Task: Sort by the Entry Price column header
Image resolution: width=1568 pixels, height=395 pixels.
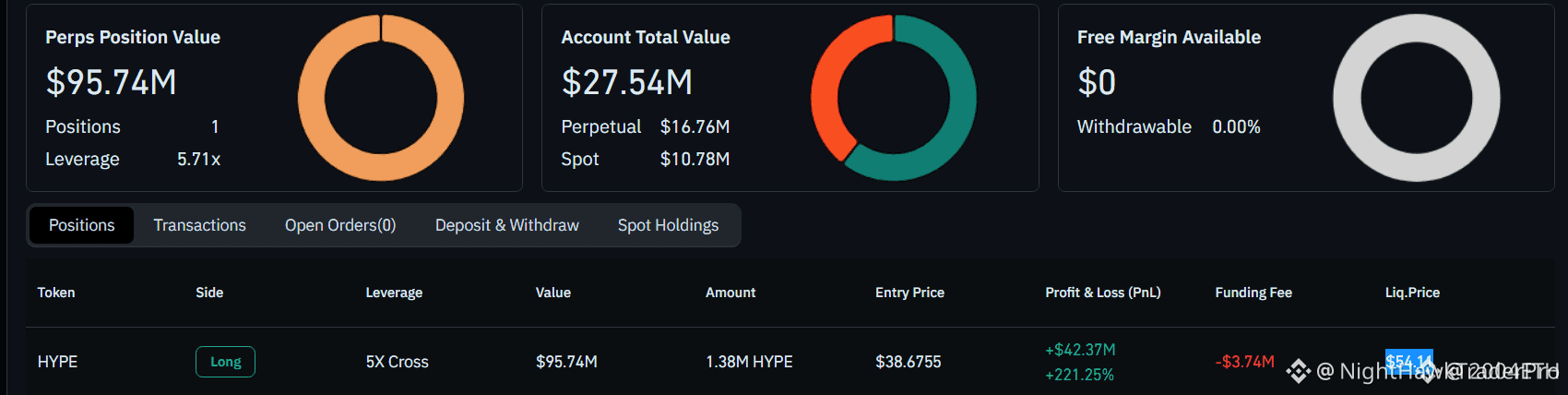Action: point(909,293)
